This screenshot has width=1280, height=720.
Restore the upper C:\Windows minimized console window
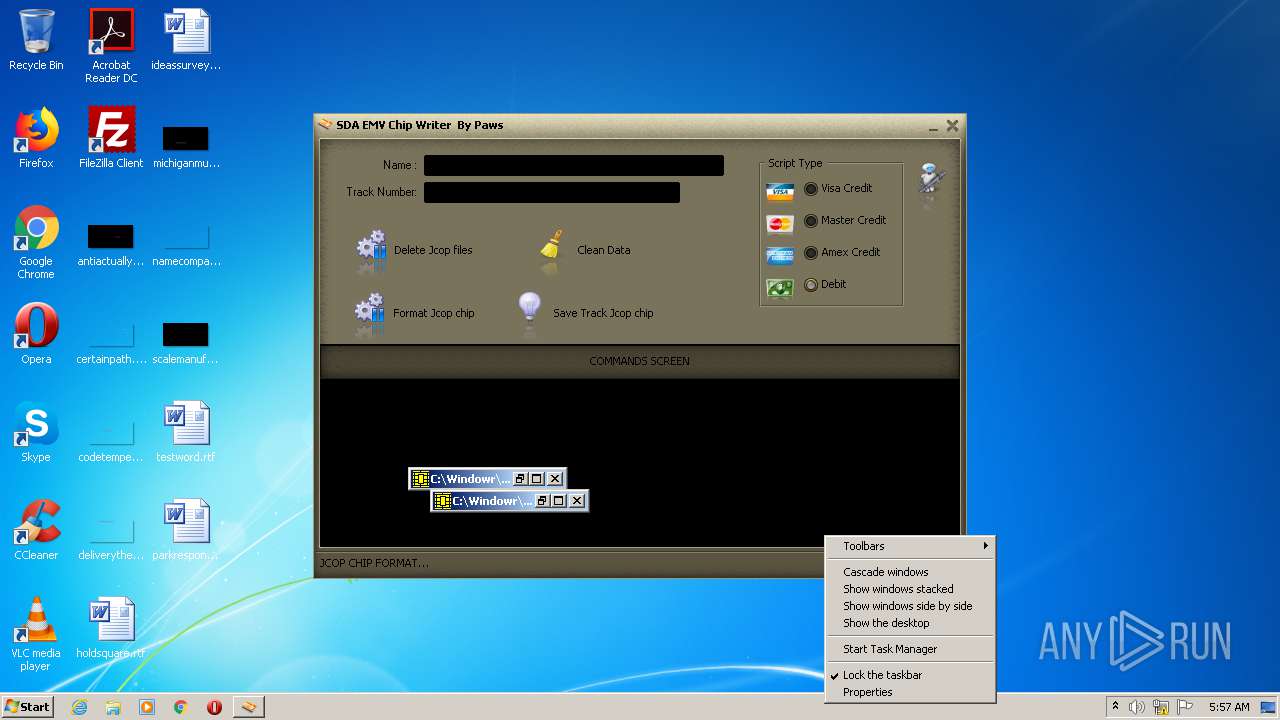tap(520, 479)
